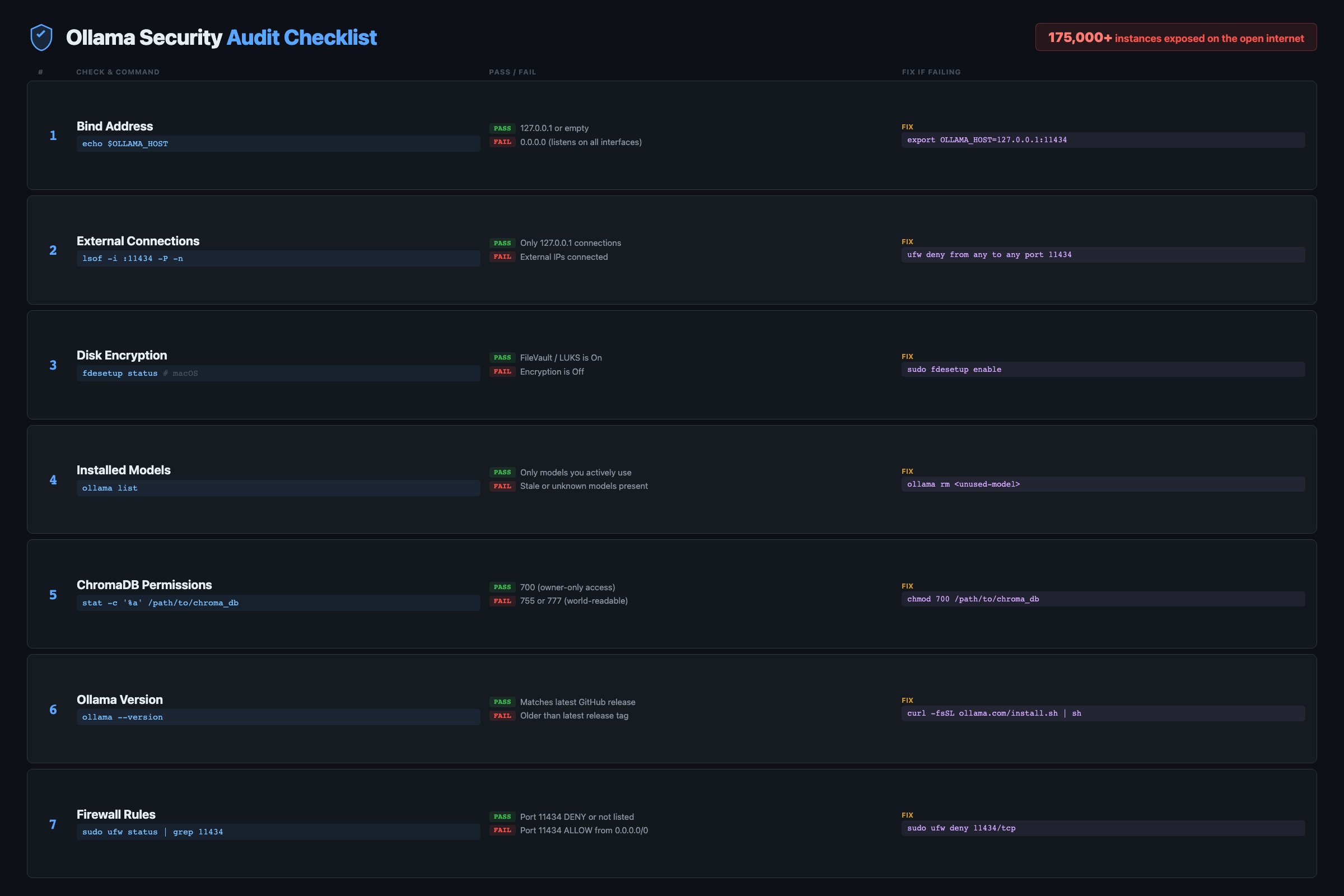Click the 'ollama rm <unused-model>' fix command
The height and width of the screenshot is (896, 1344).
(1103, 484)
